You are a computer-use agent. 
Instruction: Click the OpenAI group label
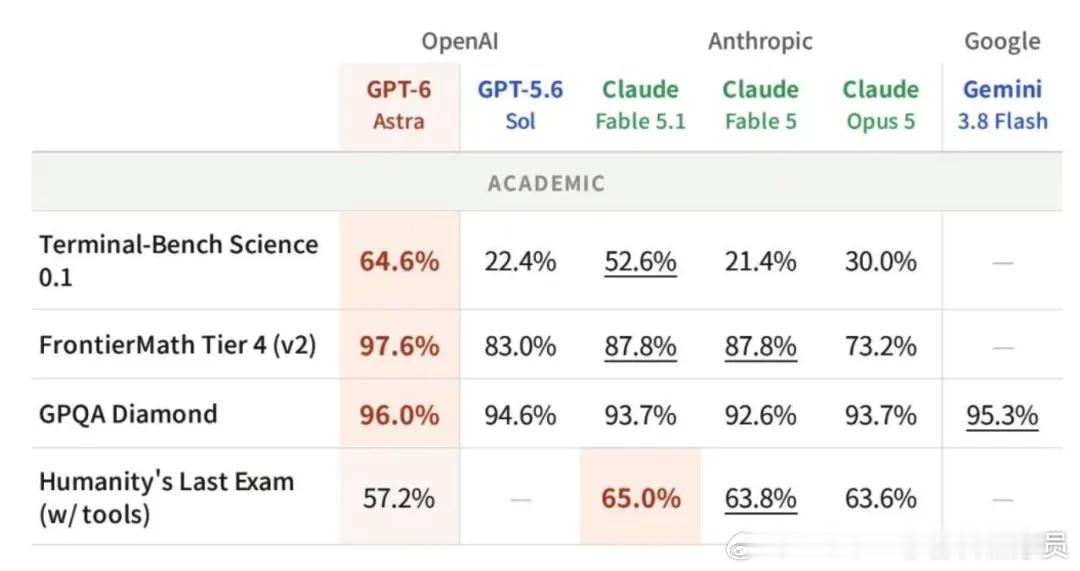[459, 41]
